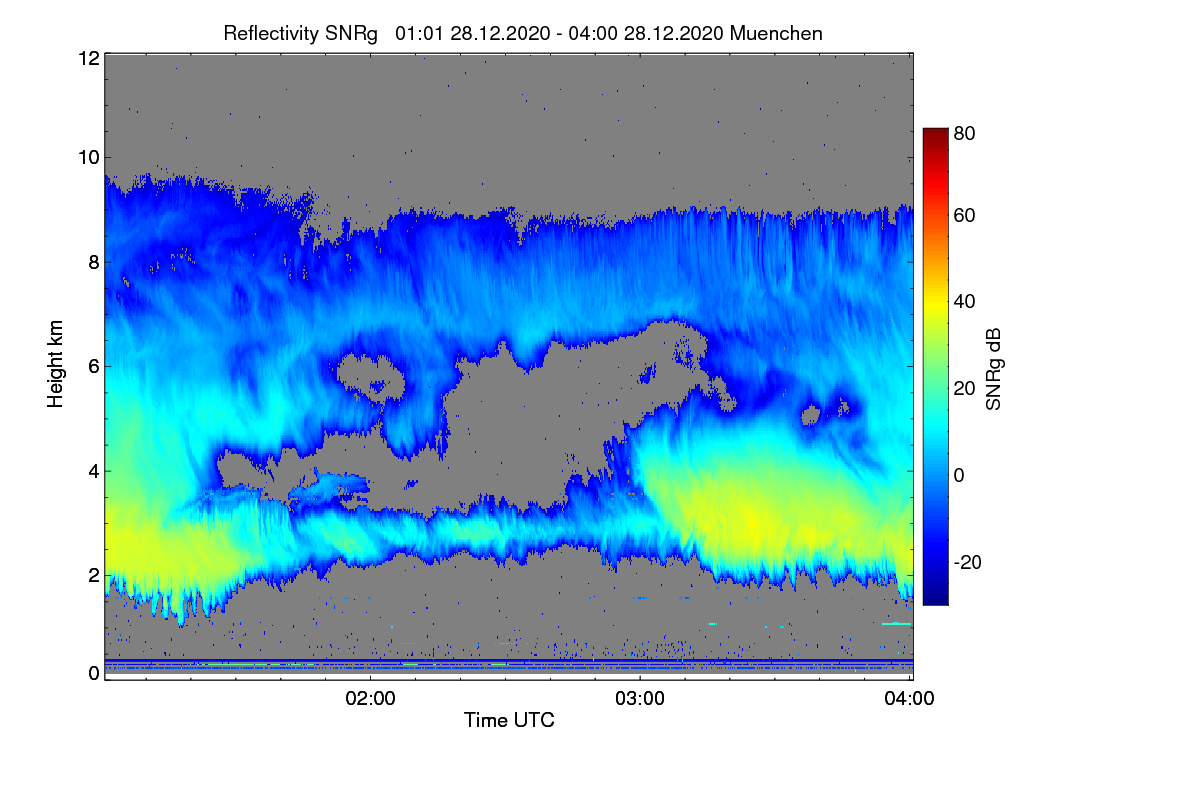Click the 'SNRg dB' colorbar label
The height and width of the screenshot is (800, 1200).
click(993, 369)
